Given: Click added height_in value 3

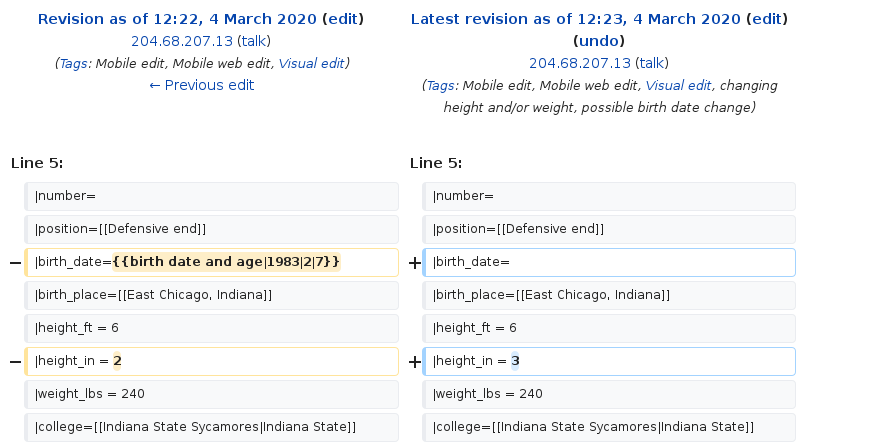Looking at the screenshot, I should pyautogui.click(x=515, y=361).
